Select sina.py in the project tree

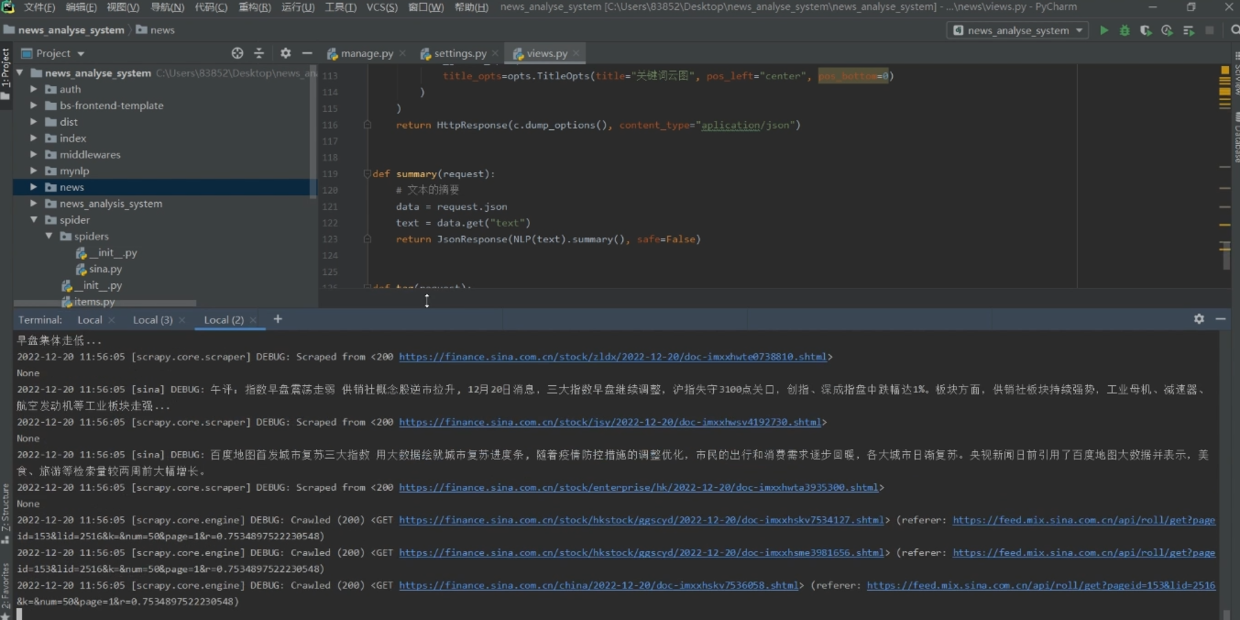coord(105,269)
